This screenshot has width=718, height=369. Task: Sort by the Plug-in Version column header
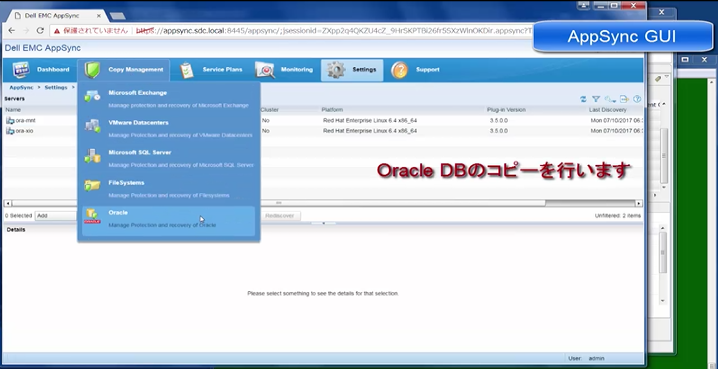click(x=506, y=110)
